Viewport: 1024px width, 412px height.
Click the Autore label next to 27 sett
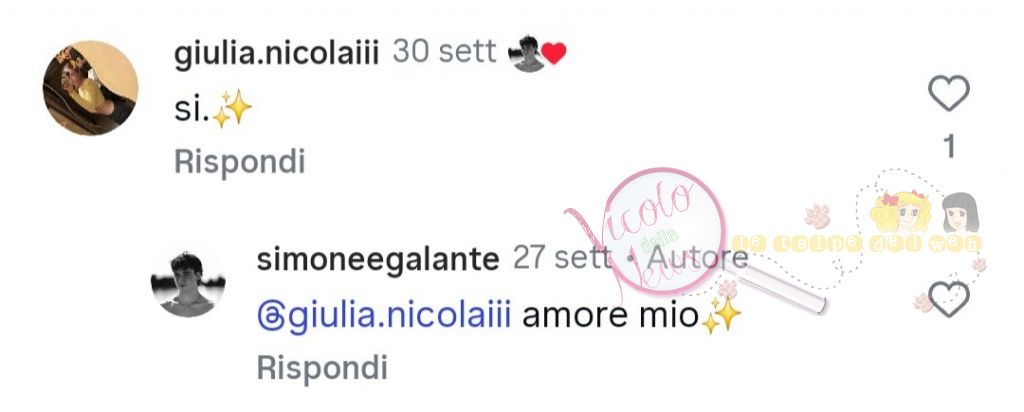[x=697, y=259]
